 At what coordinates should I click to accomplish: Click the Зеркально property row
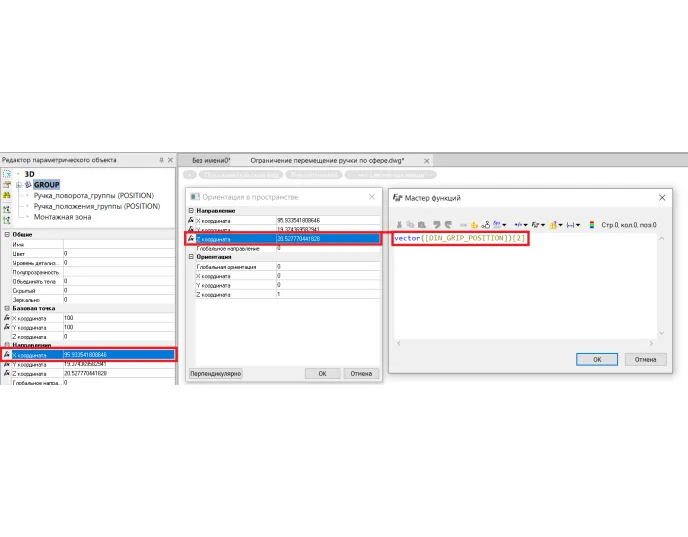tap(93, 300)
